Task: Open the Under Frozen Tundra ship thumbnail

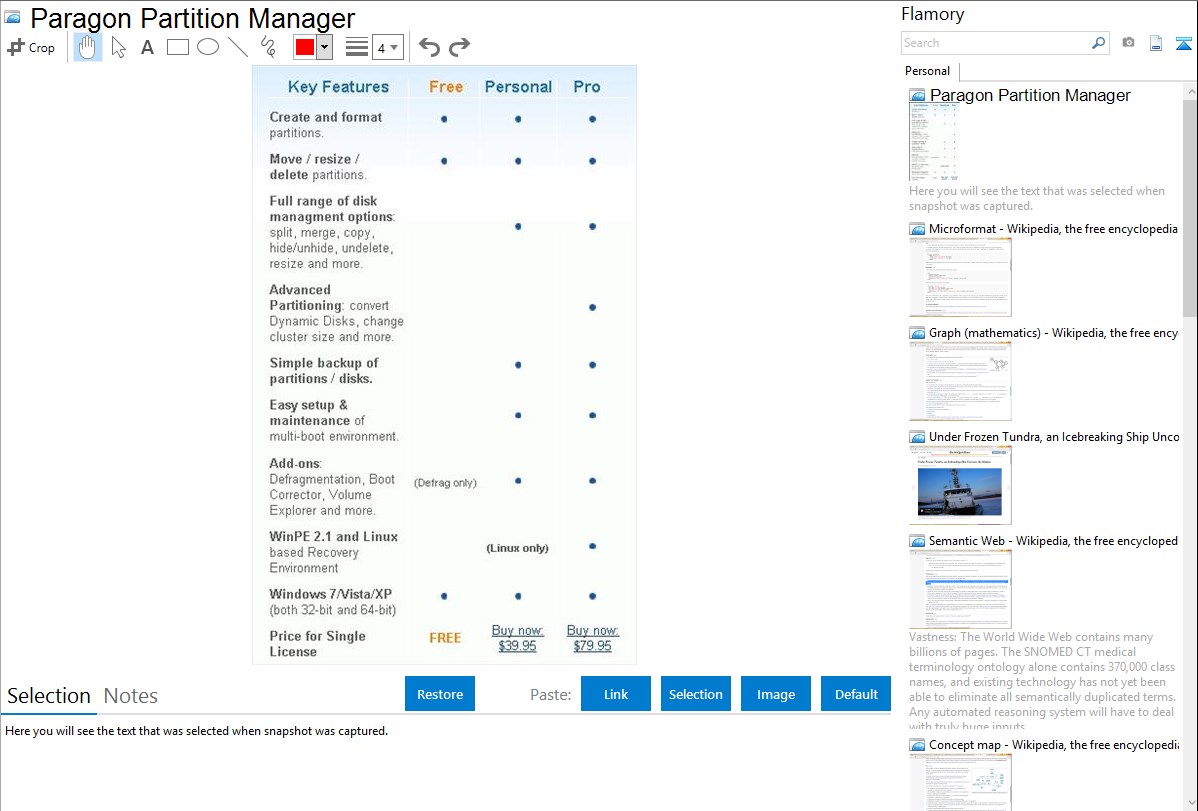Action: [960, 485]
